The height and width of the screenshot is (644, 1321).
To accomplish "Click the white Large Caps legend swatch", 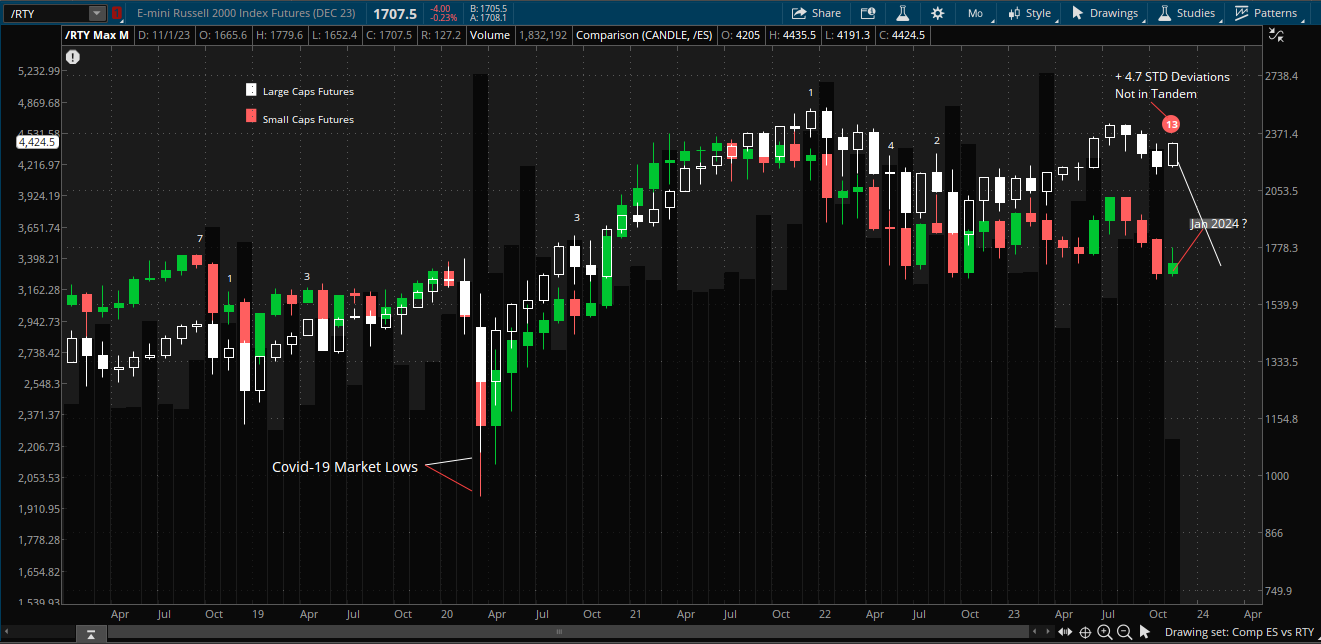I will tap(250, 89).
